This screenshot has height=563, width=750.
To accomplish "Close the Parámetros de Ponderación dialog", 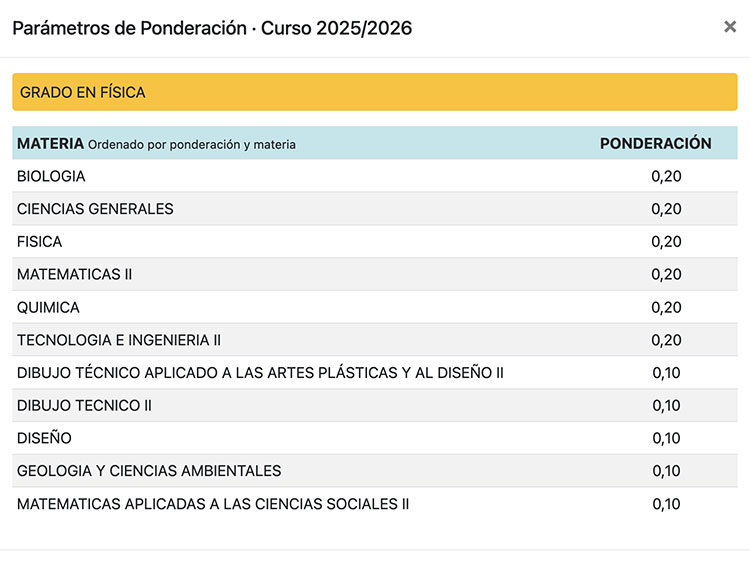I will (x=730, y=27).
